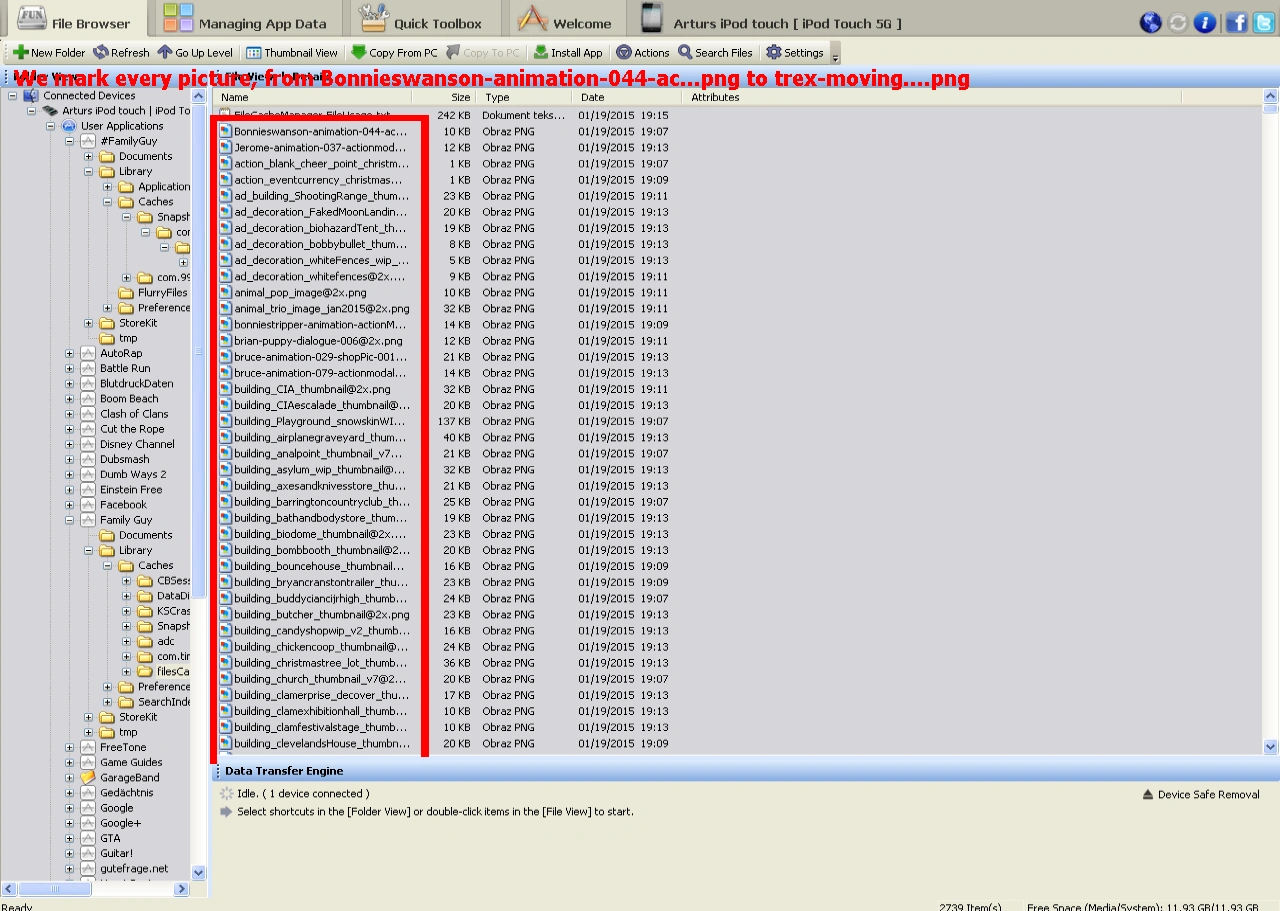Viewport: 1280px width, 911px height.
Task: Click the adc folder icon in the tree
Action: (145, 641)
